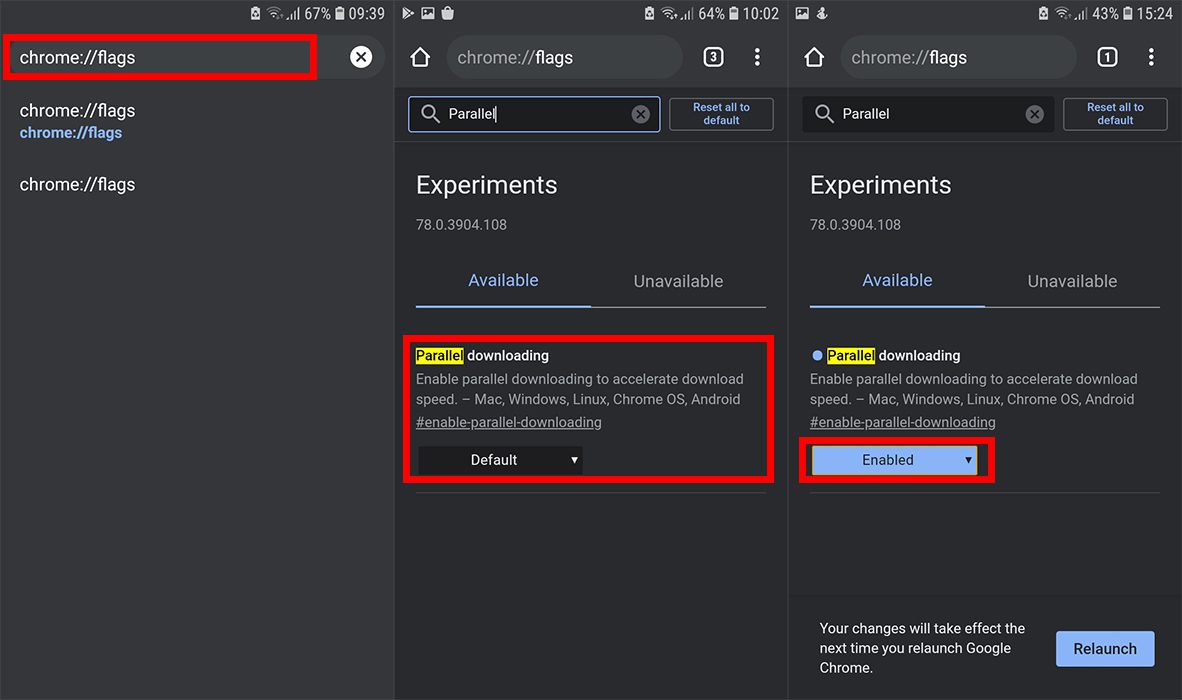Open the tab switcher showing 1 tab
This screenshot has height=700, width=1182.
click(x=1107, y=57)
